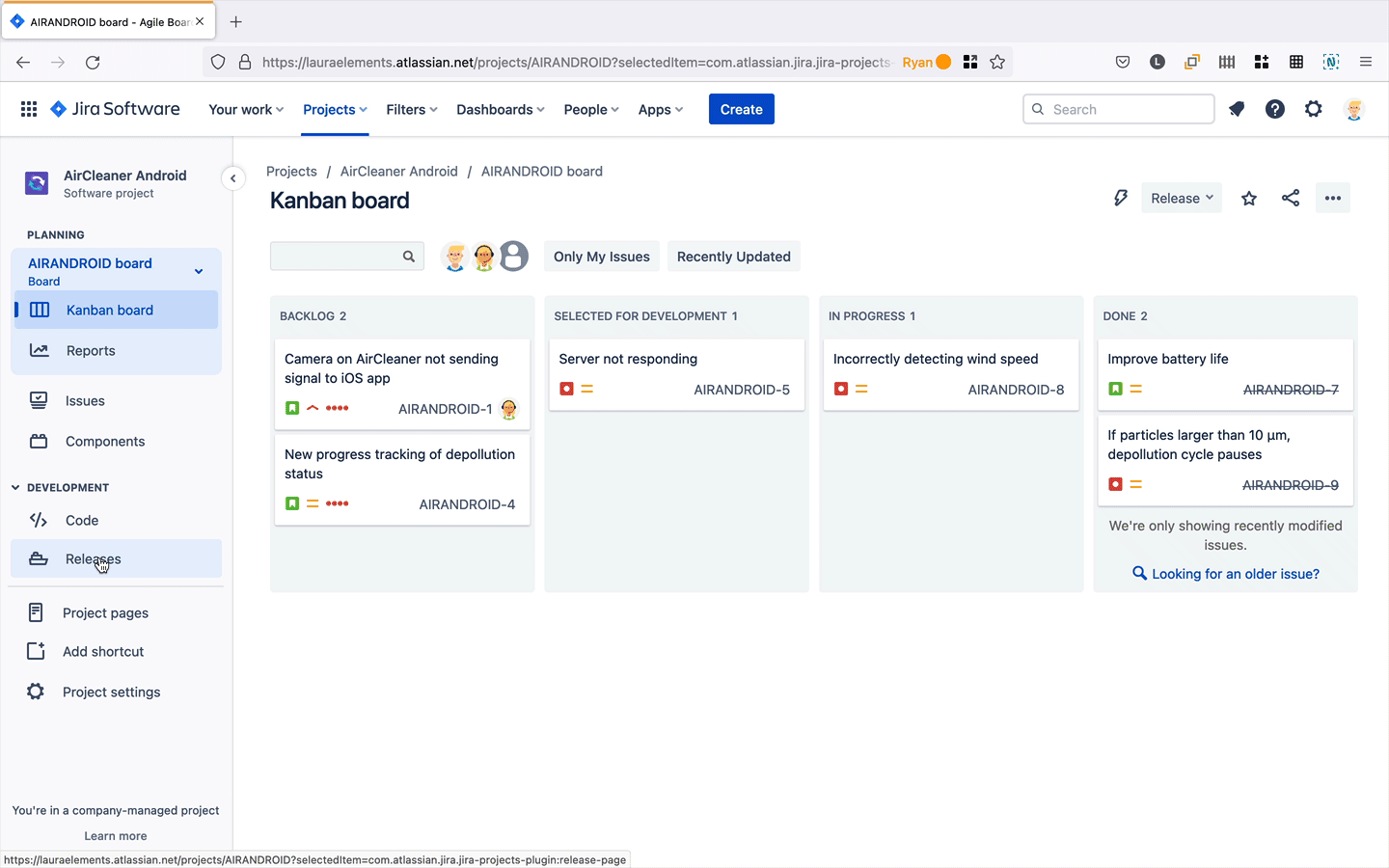Star the Kanban board as a favorite
The height and width of the screenshot is (868, 1389).
coord(1248,197)
